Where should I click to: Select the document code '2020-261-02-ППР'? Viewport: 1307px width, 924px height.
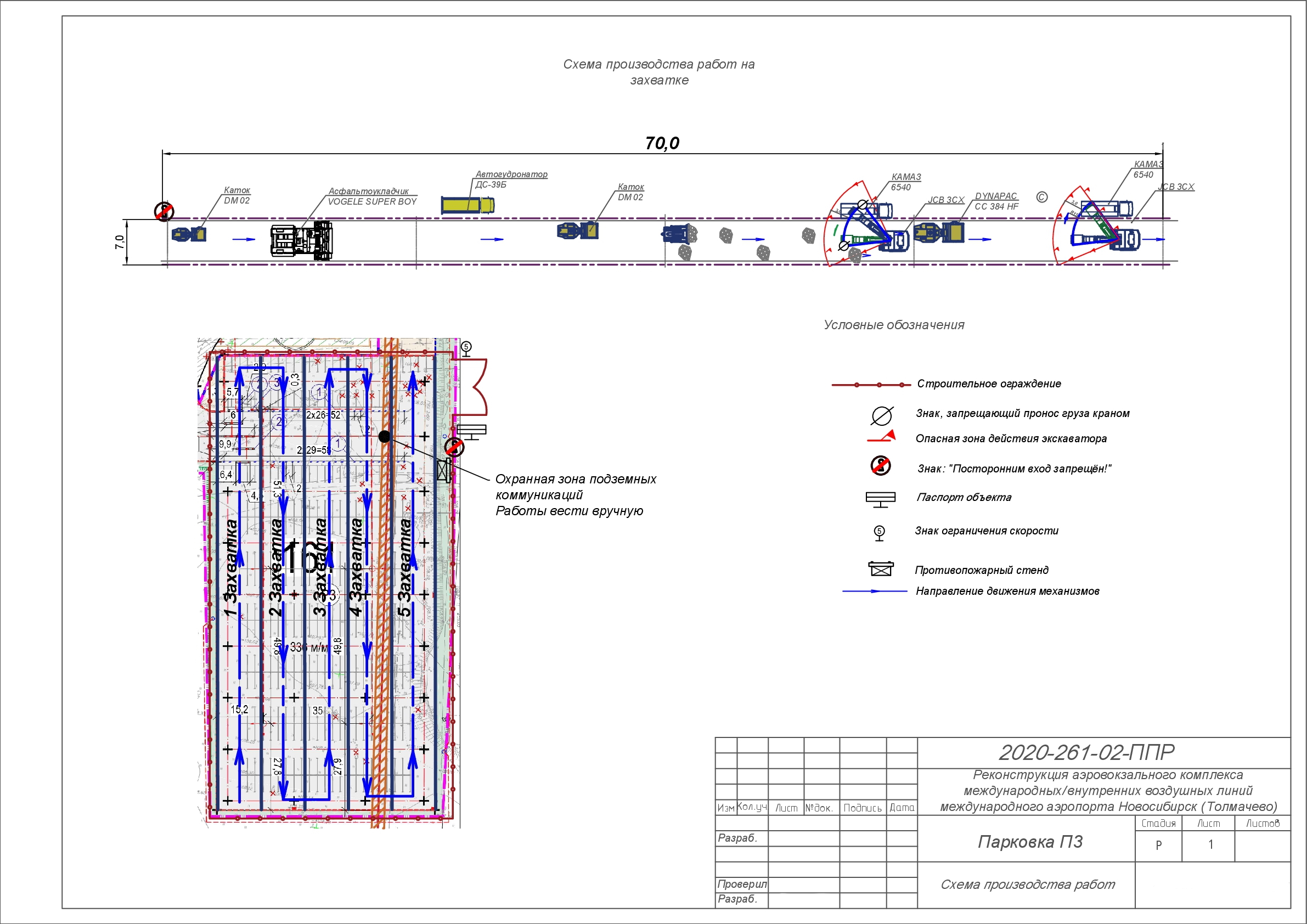1087,753
